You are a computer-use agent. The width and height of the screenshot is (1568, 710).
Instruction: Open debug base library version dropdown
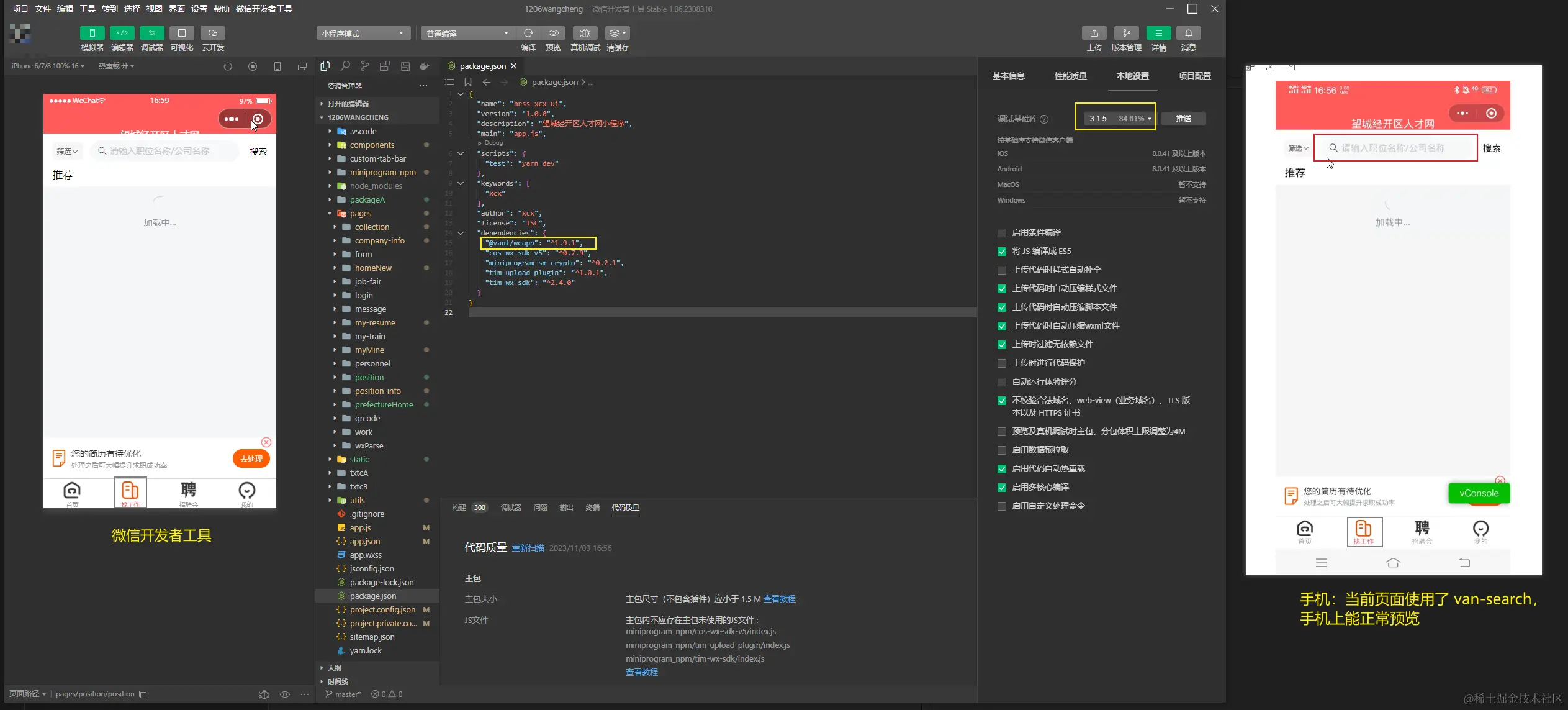pos(1119,119)
